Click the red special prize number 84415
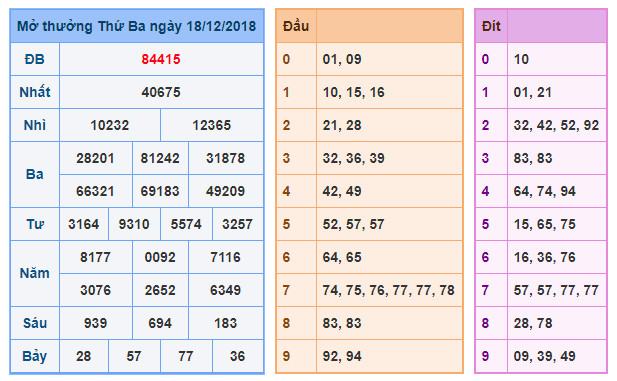This screenshot has height=381, width=617. (x=161, y=59)
